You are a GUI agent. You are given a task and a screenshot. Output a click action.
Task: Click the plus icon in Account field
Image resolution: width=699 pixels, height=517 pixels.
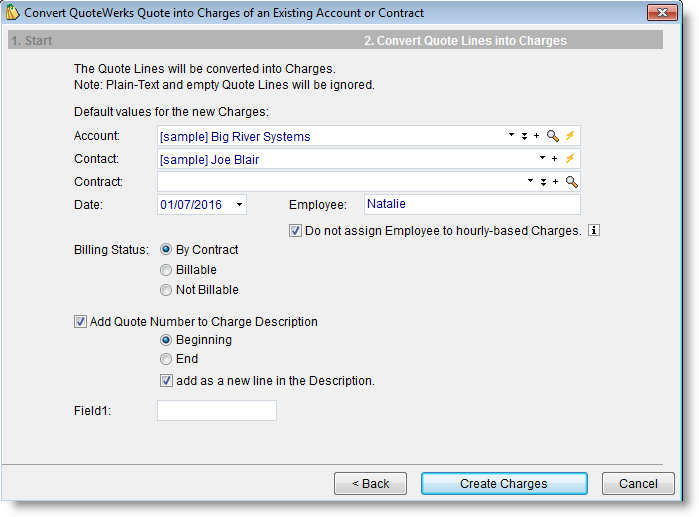[536, 136]
